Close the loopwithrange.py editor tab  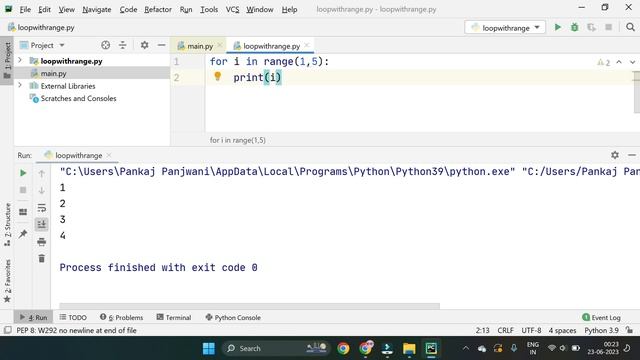pyautogui.click(x=307, y=46)
